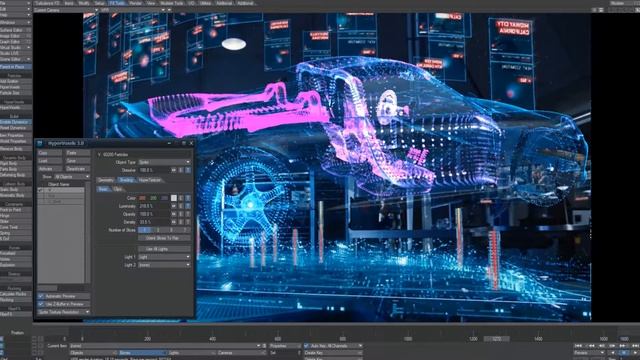This screenshot has width=640, height=360.
Task: Click the Activate button
Action: coord(50,169)
